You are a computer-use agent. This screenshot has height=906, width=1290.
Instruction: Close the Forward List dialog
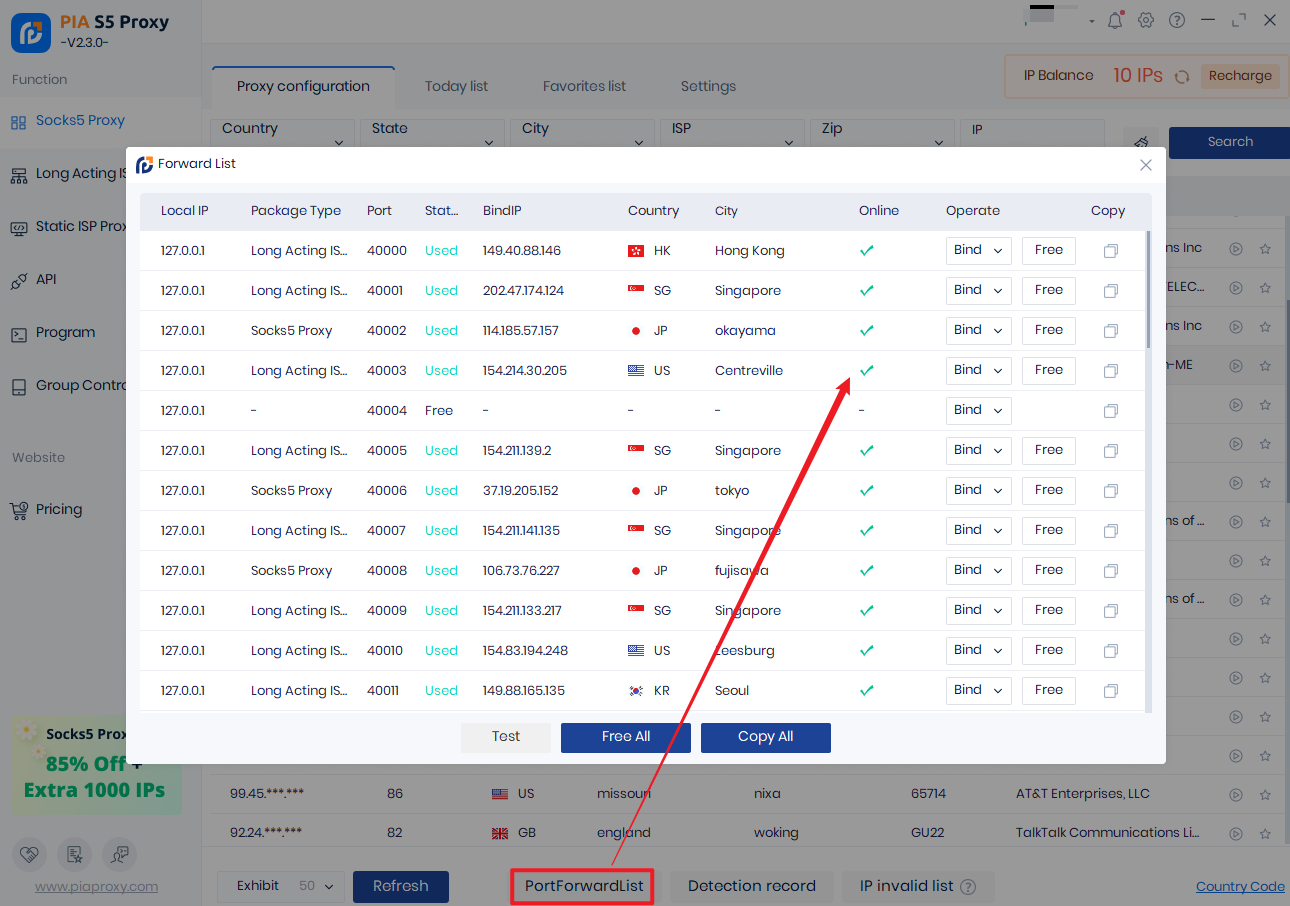click(x=1146, y=165)
